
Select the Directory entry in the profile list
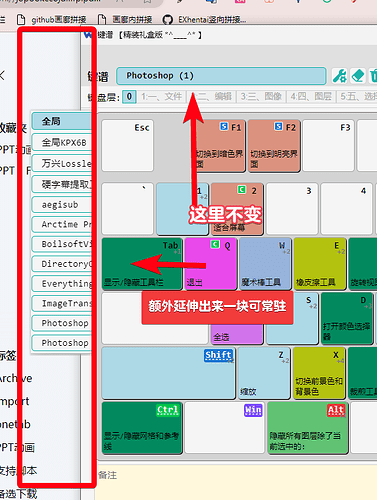[62, 264]
